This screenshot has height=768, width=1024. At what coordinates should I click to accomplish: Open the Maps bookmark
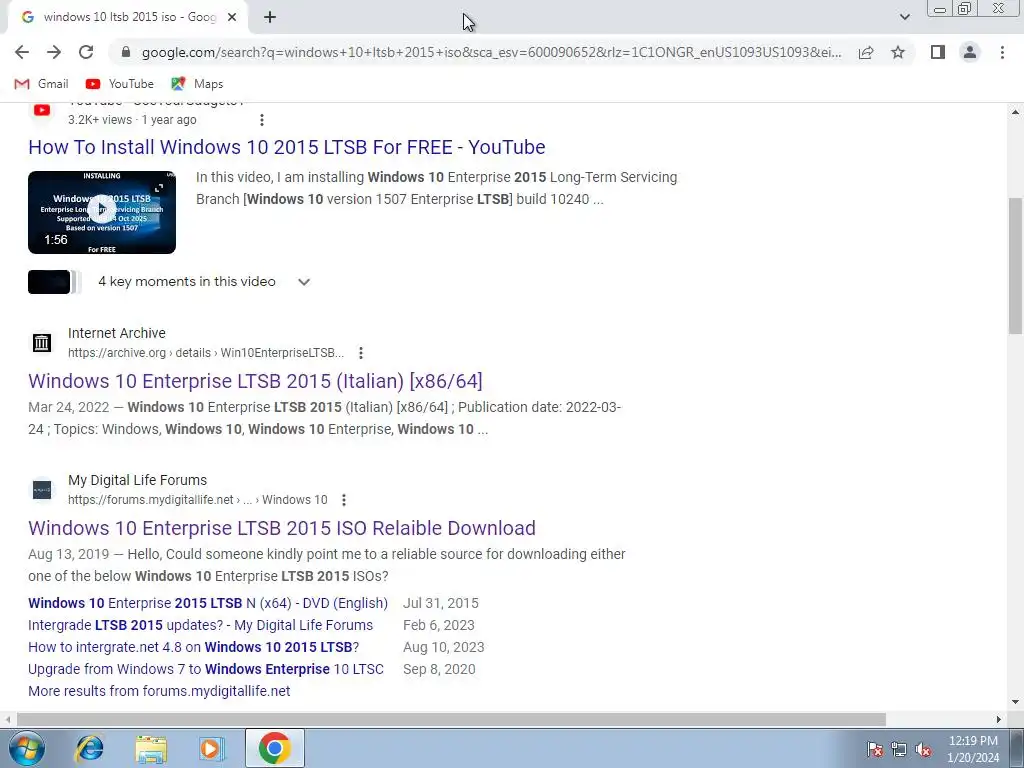(197, 84)
